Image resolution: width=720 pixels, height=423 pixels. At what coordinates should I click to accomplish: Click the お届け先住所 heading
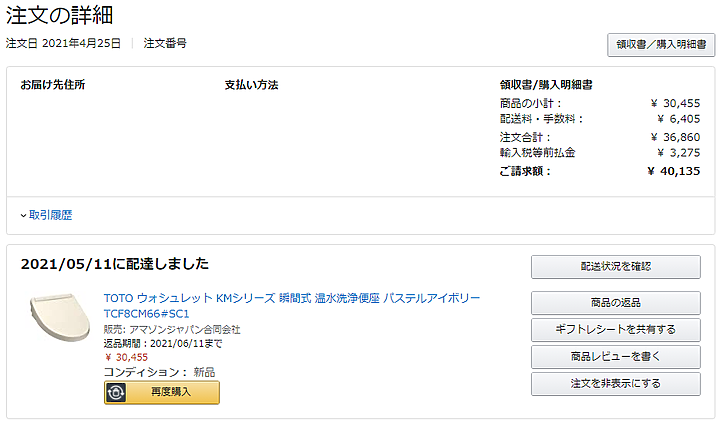click(53, 85)
